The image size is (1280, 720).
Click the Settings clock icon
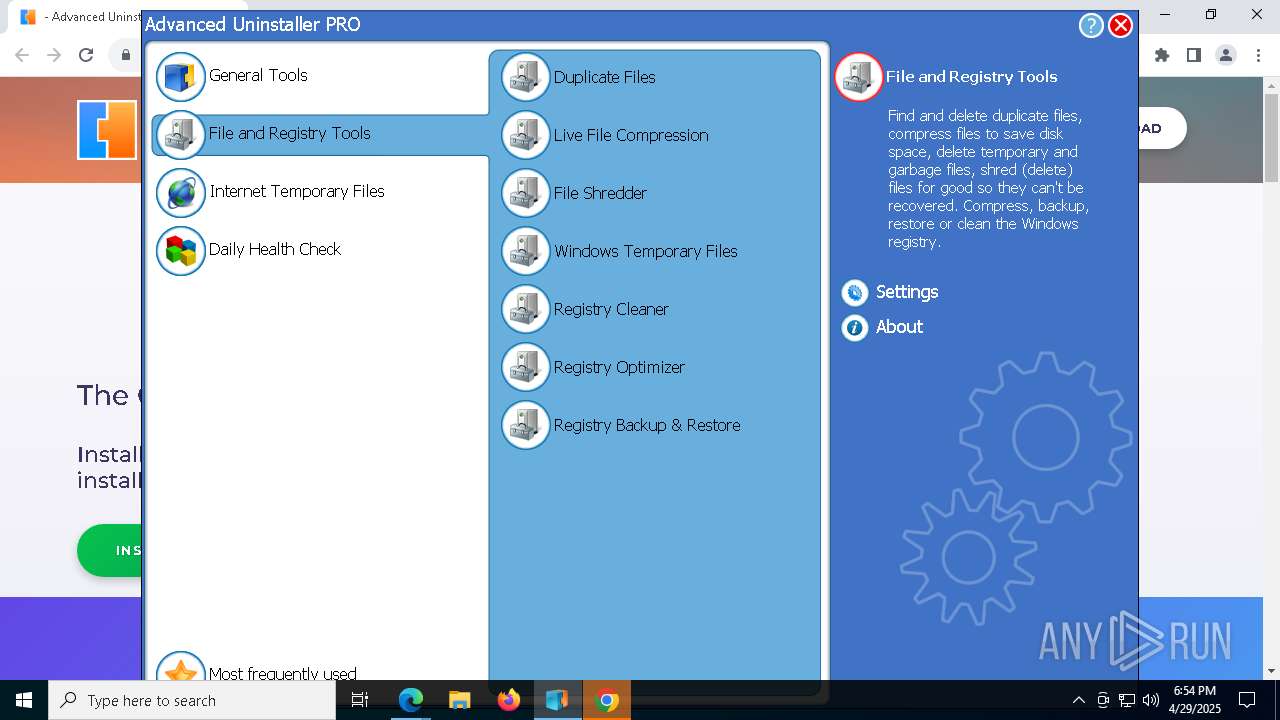click(x=855, y=292)
